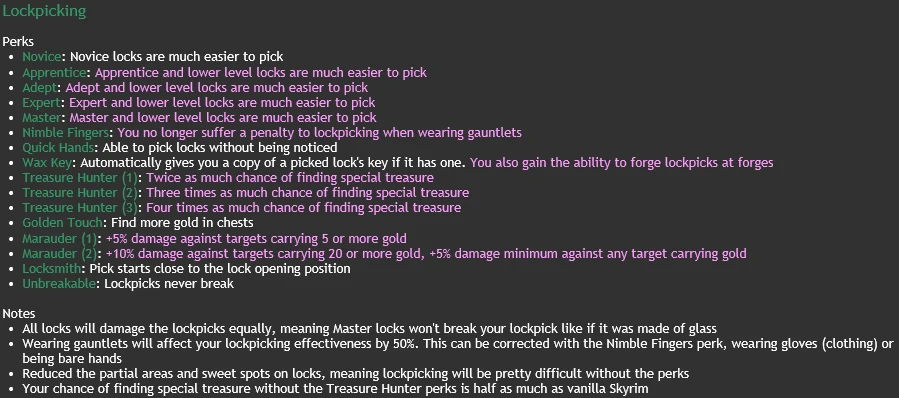
Task: Click the Perks section heading
Action: [18, 42]
